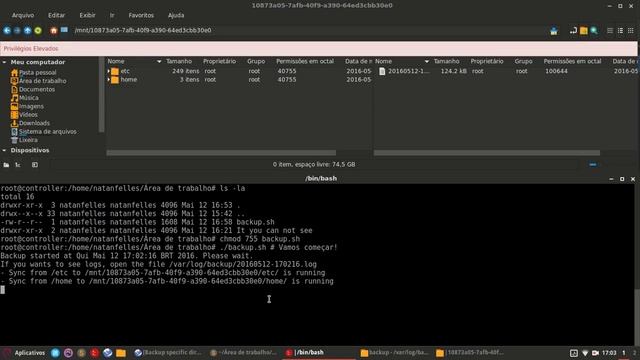Collapse the Dispositivos section
Screen dimensions: 640x360
tap(4, 150)
